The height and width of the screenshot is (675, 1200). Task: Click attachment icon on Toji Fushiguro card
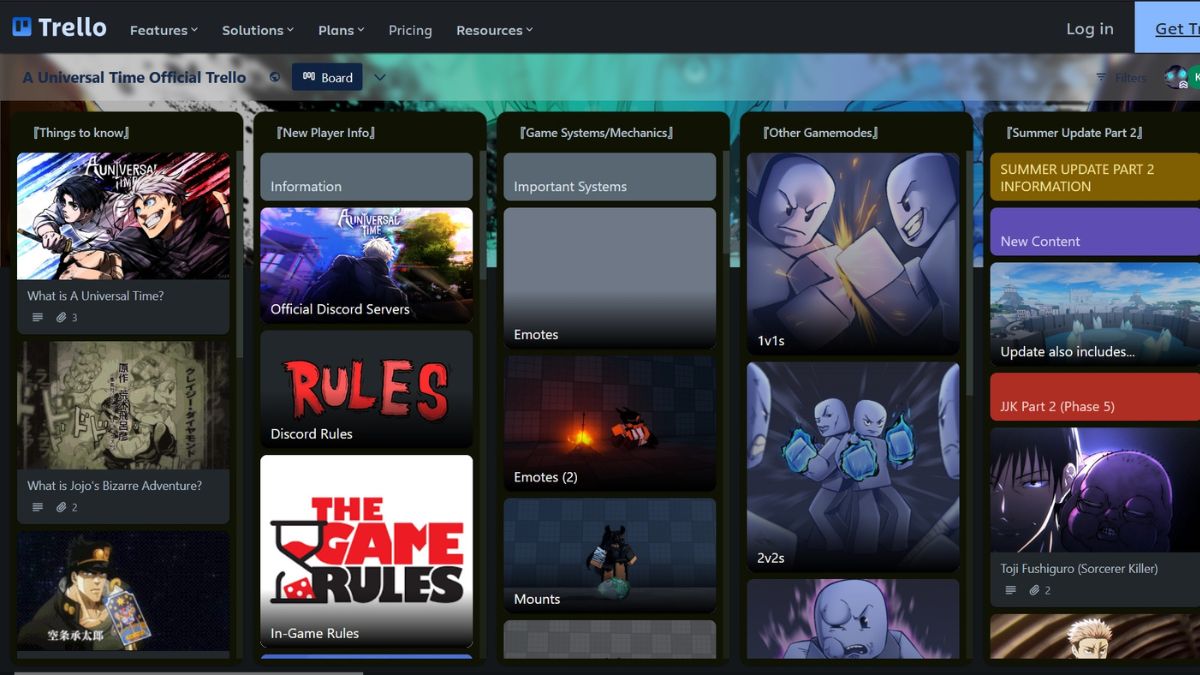(1034, 591)
